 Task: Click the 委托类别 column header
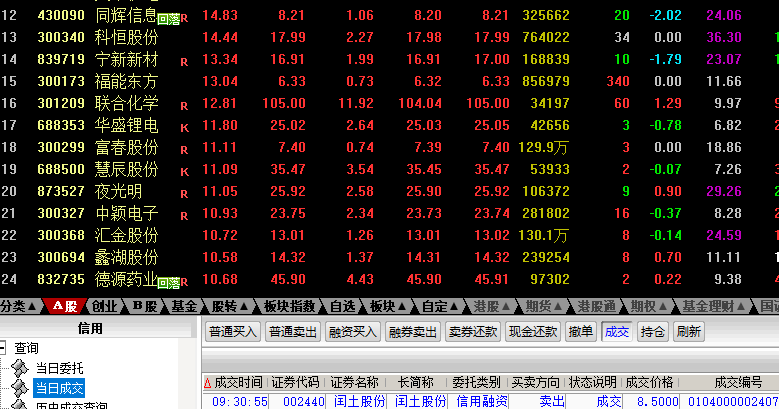click(476, 383)
